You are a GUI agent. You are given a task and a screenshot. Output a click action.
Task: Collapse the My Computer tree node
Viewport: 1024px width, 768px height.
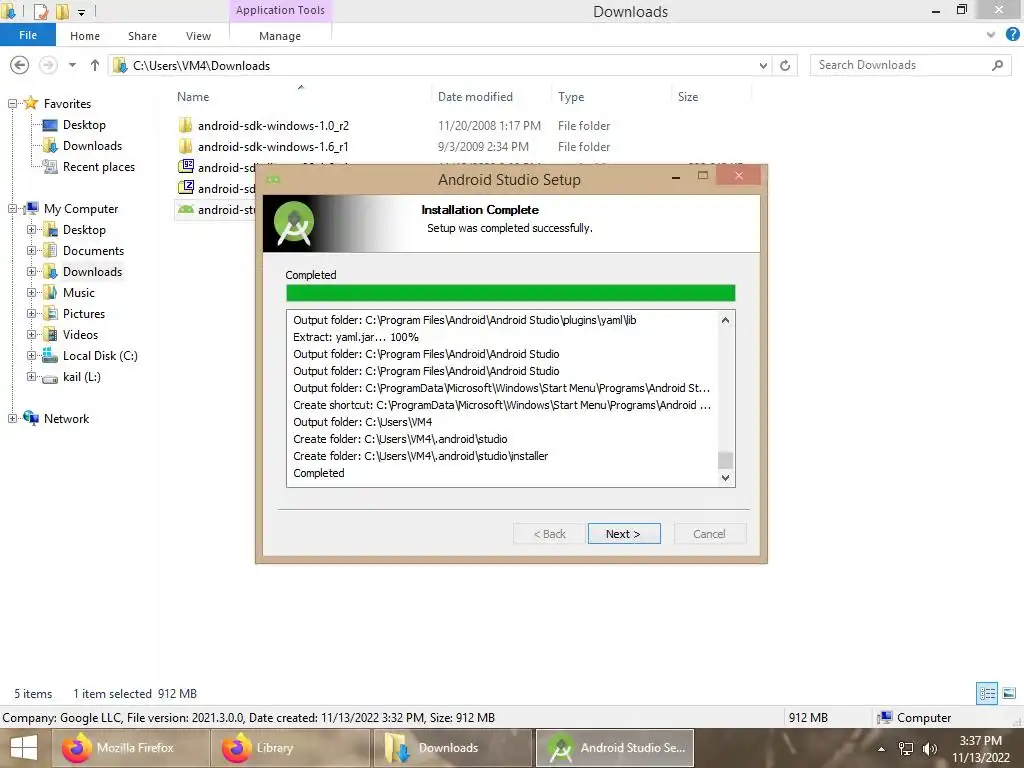(x=12, y=209)
